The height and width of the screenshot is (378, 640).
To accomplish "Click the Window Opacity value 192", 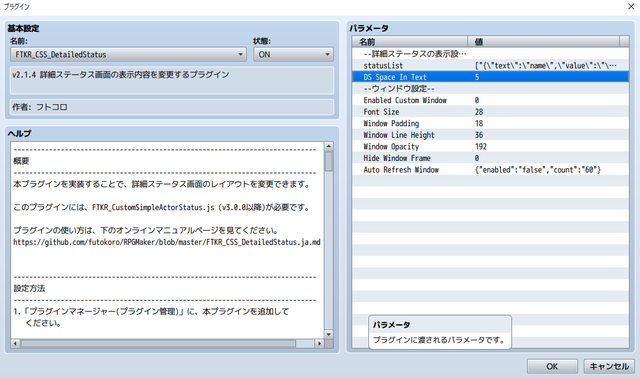I will click(480, 146).
